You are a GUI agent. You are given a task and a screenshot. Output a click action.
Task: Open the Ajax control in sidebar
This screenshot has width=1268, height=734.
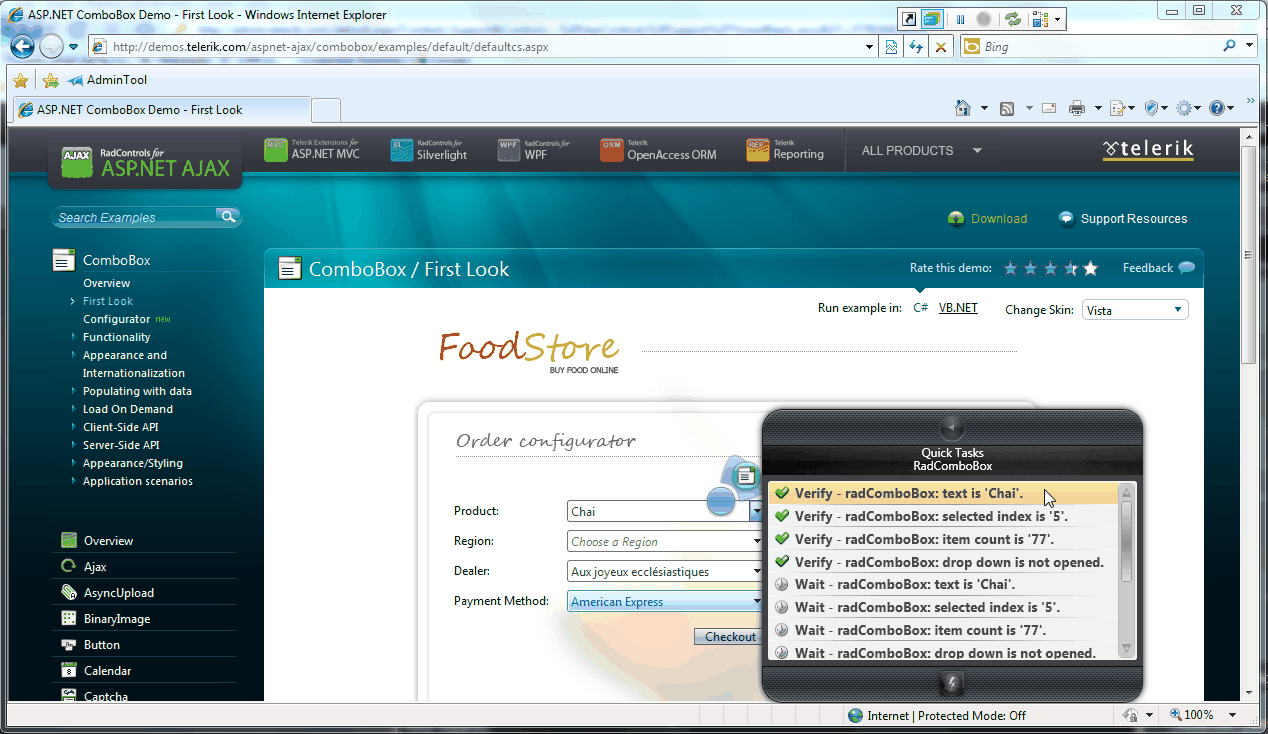coord(95,567)
